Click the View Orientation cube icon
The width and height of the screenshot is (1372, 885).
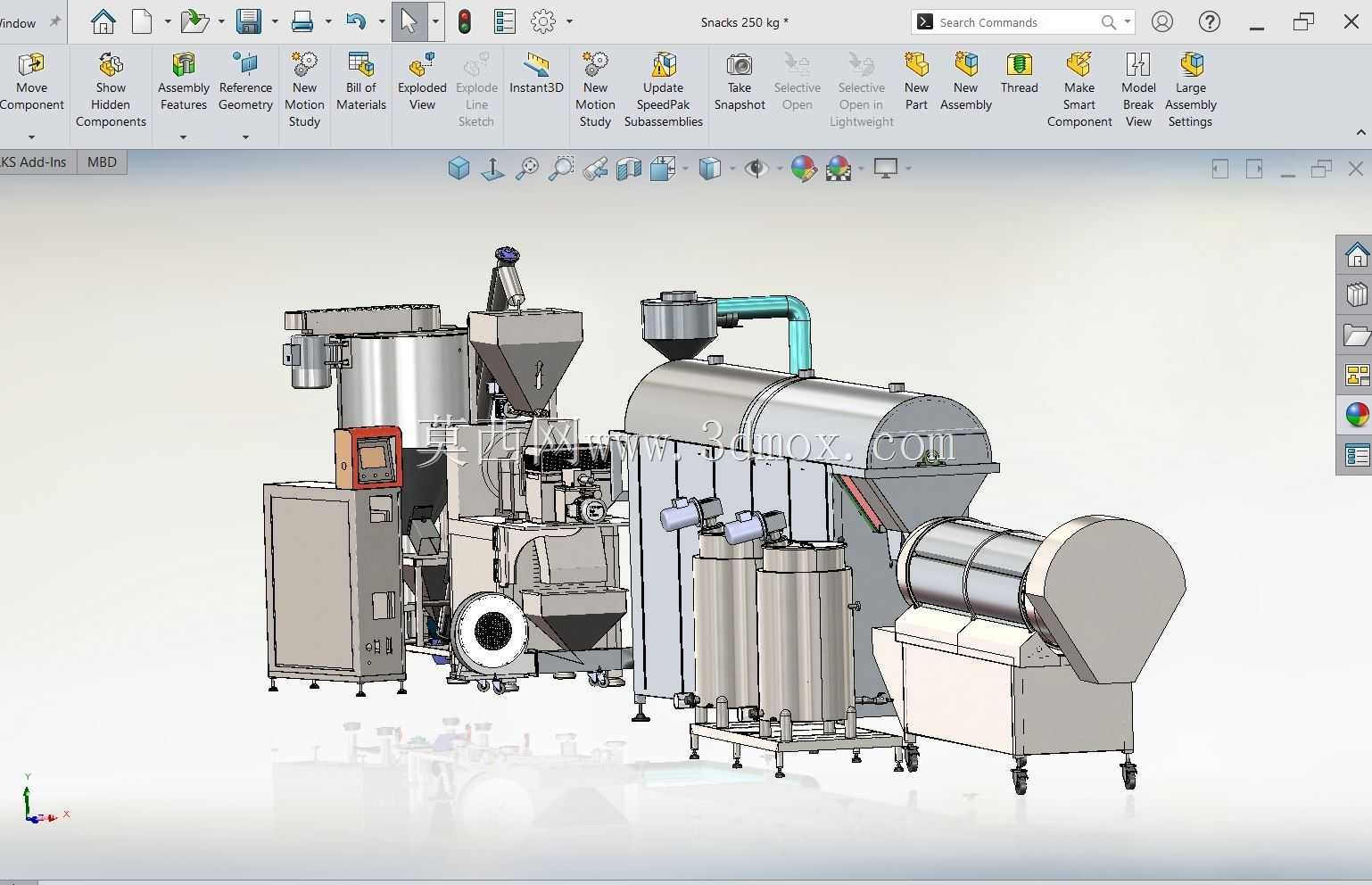pyautogui.click(x=459, y=168)
